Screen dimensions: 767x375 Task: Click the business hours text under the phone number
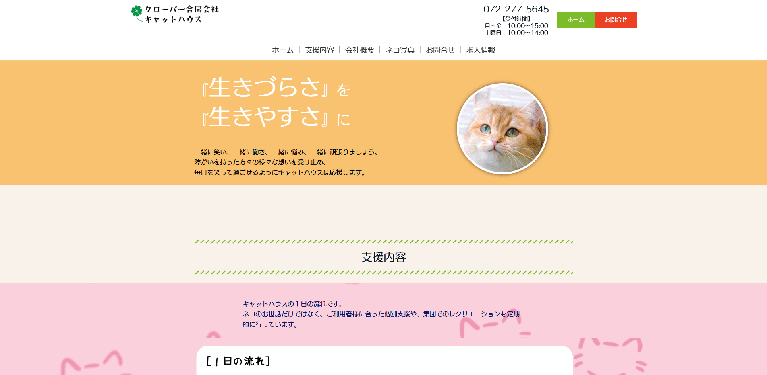coord(516,25)
